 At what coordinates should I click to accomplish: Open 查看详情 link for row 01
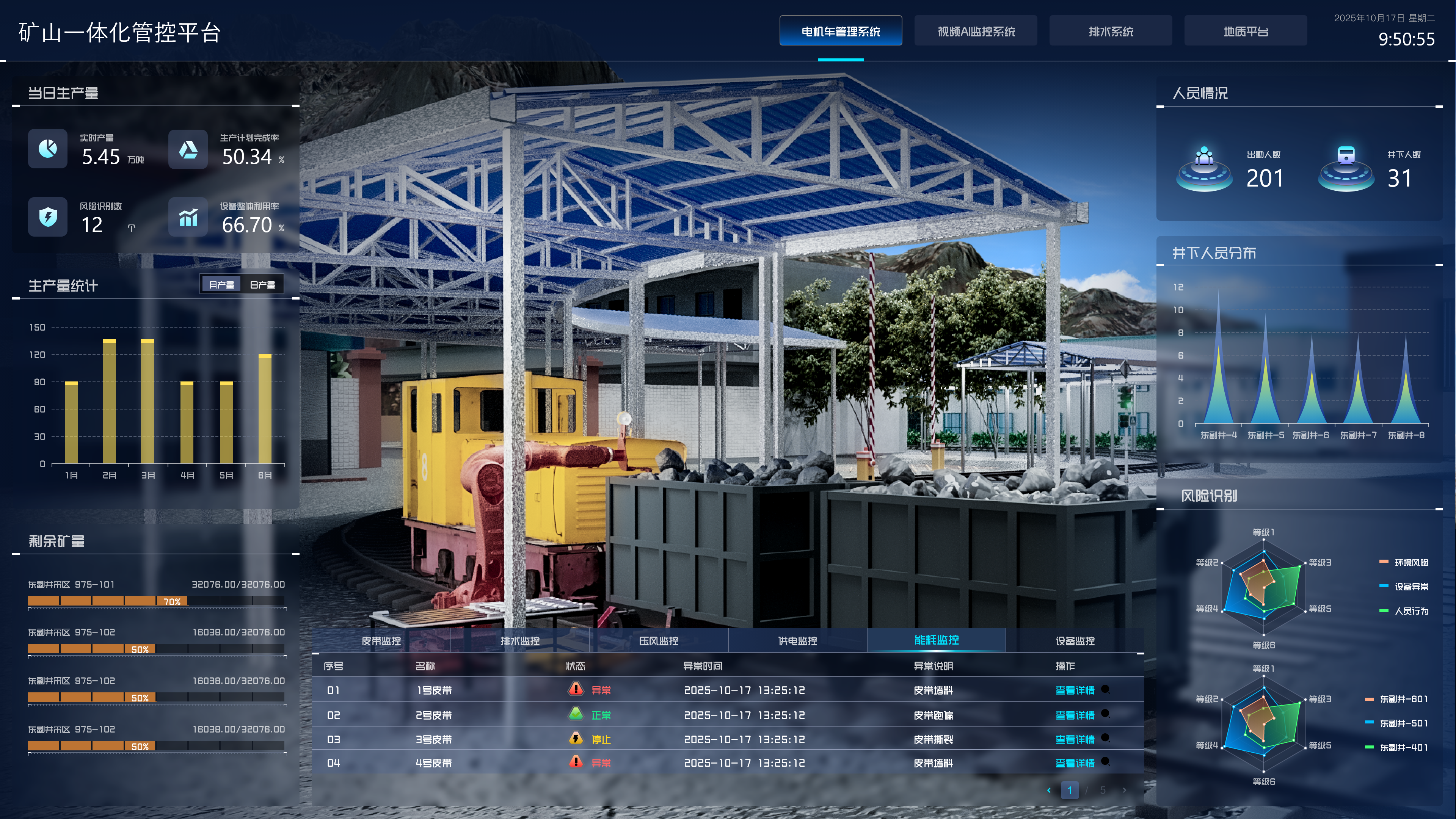[x=1075, y=690]
